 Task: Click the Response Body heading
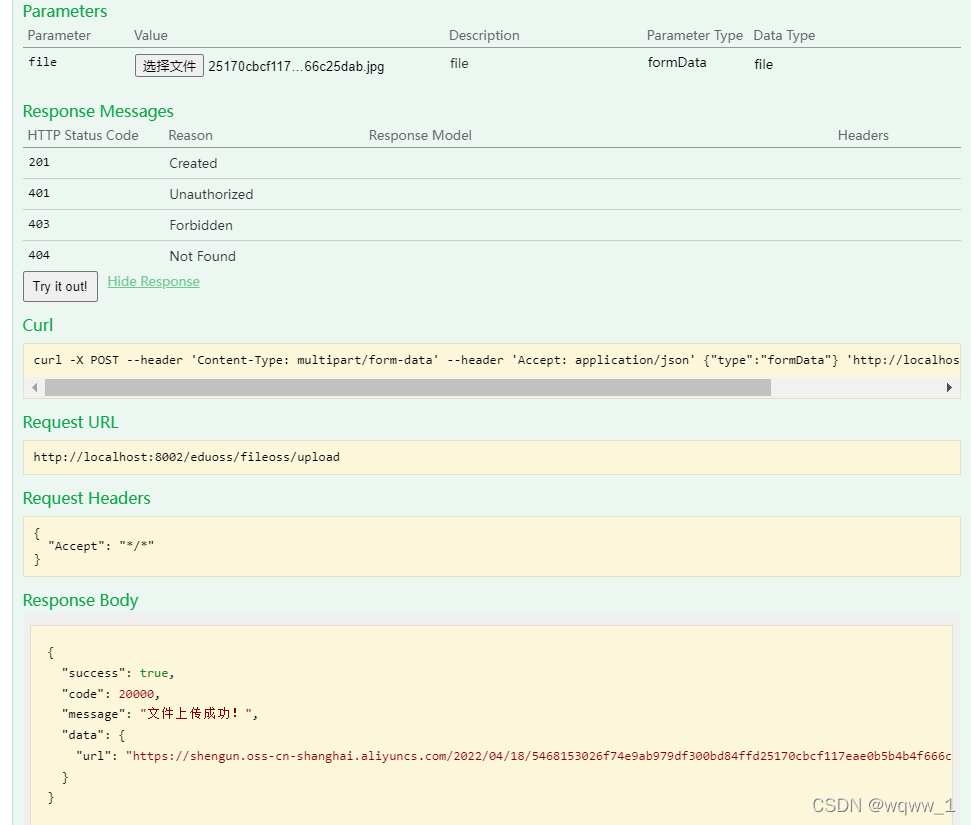coord(81,600)
